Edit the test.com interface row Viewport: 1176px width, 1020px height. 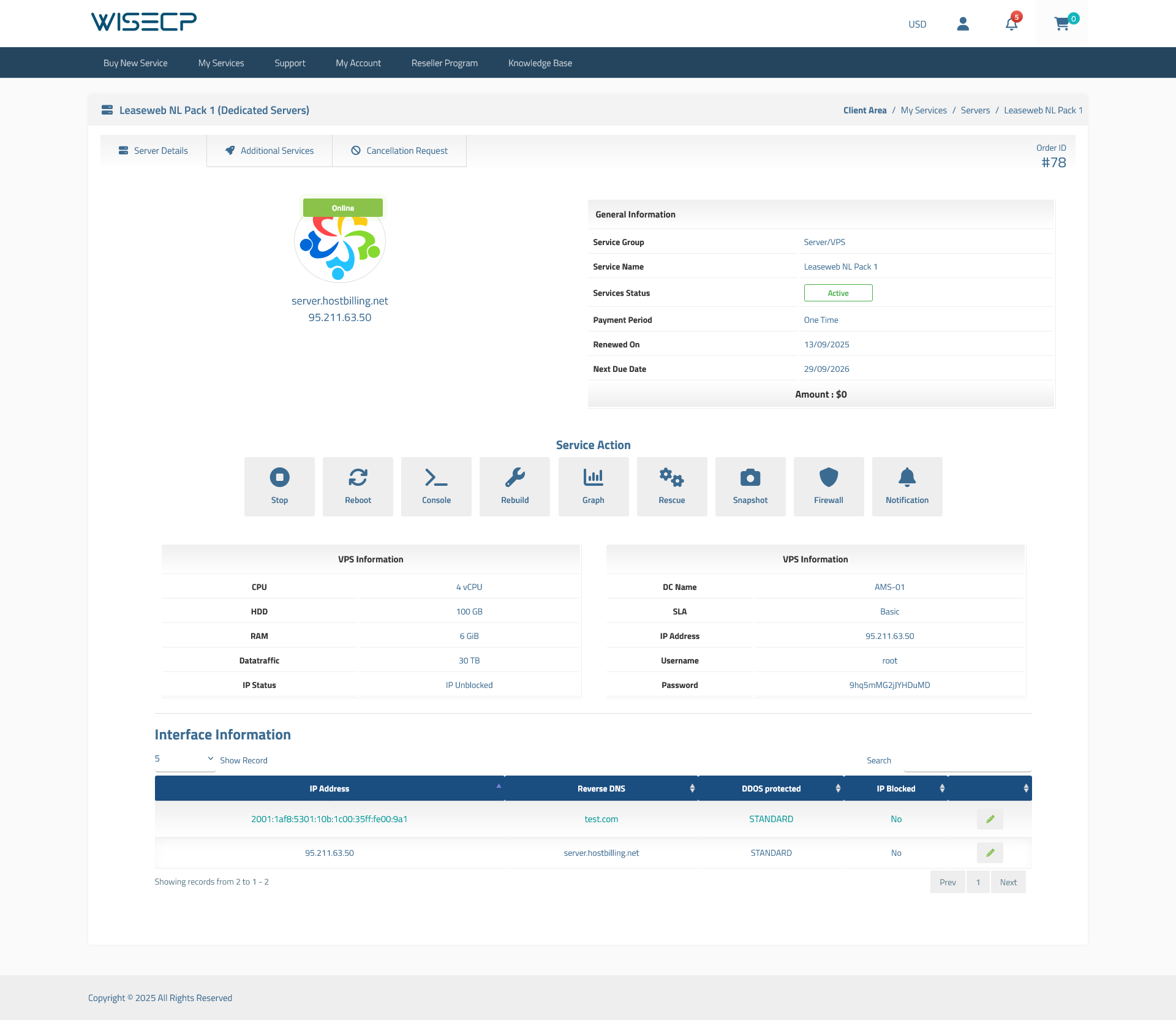click(990, 819)
